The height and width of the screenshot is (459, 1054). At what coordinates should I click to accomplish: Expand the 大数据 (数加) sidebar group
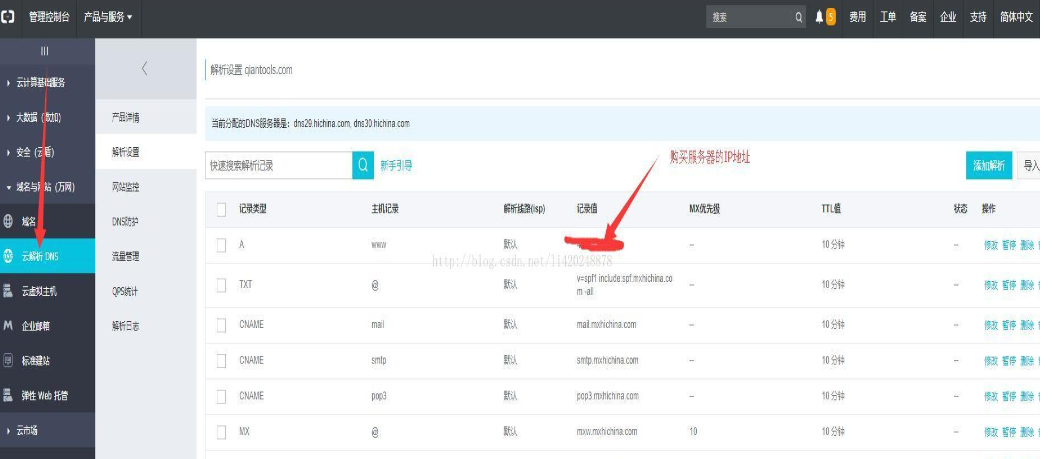coord(47,118)
